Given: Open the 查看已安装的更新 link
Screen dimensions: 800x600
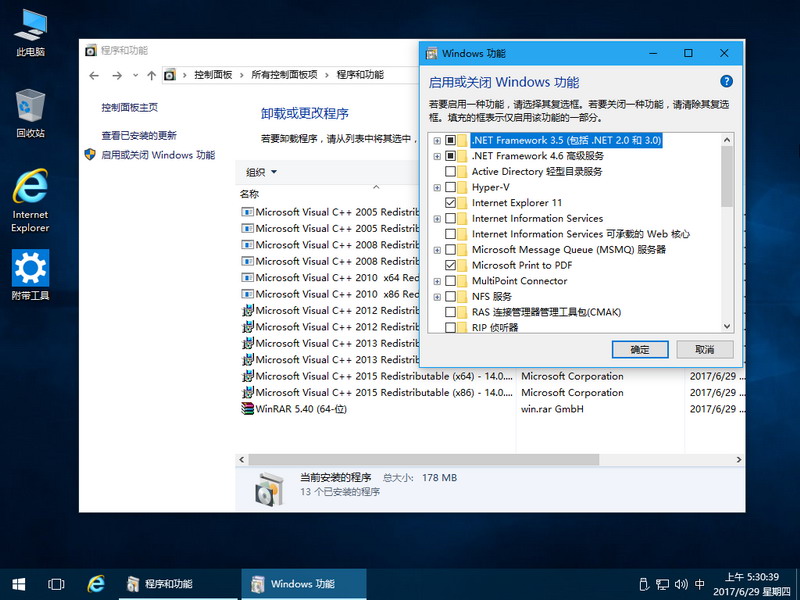Looking at the screenshot, I should click(x=139, y=135).
